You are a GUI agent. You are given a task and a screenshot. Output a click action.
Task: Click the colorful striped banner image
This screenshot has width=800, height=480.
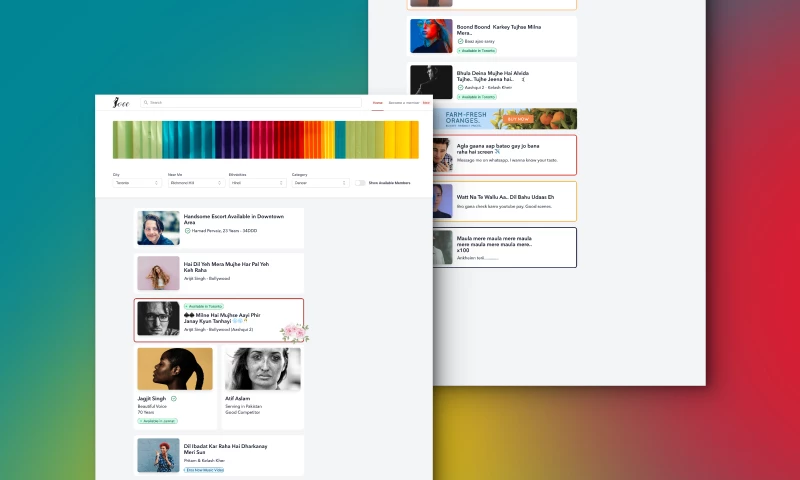coord(266,140)
